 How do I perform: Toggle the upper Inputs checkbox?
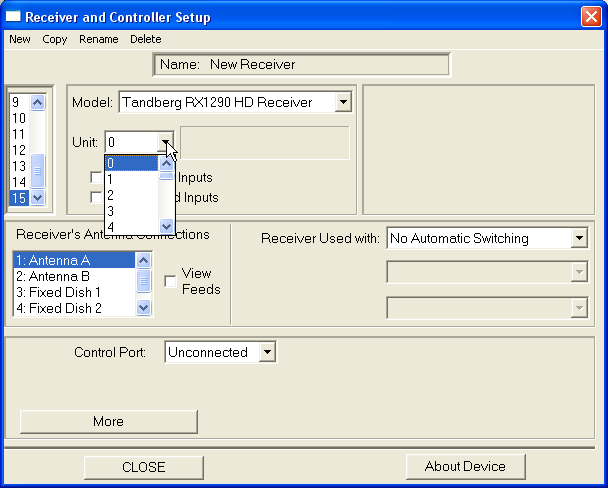pos(96,178)
